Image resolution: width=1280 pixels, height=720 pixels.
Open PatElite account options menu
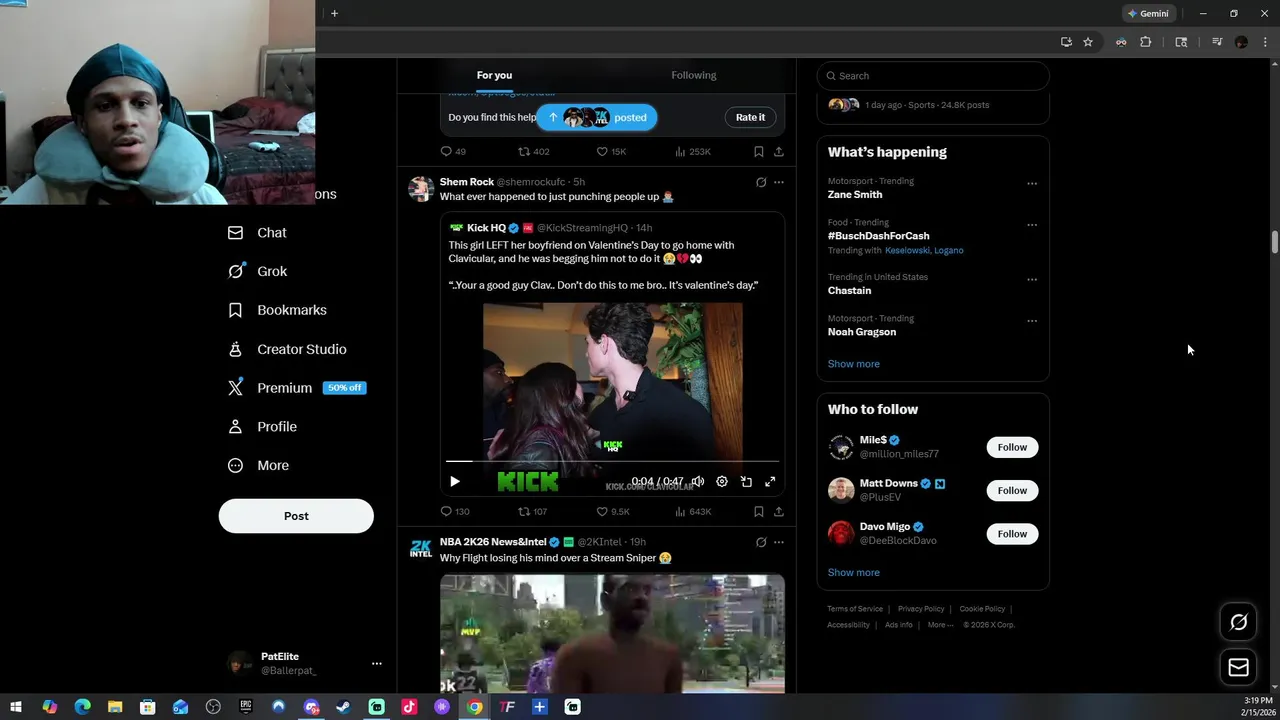tap(376, 663)
